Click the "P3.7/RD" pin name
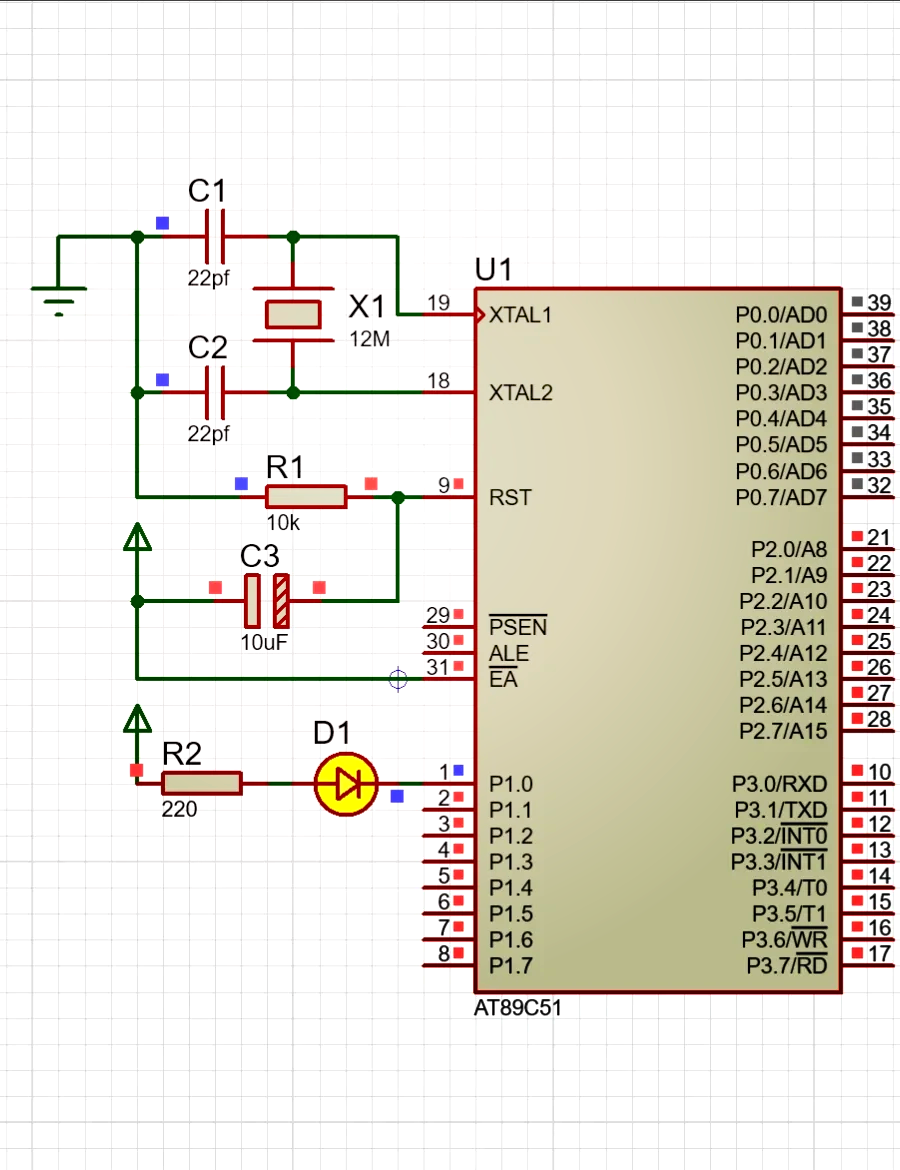 tap(787, 966)
